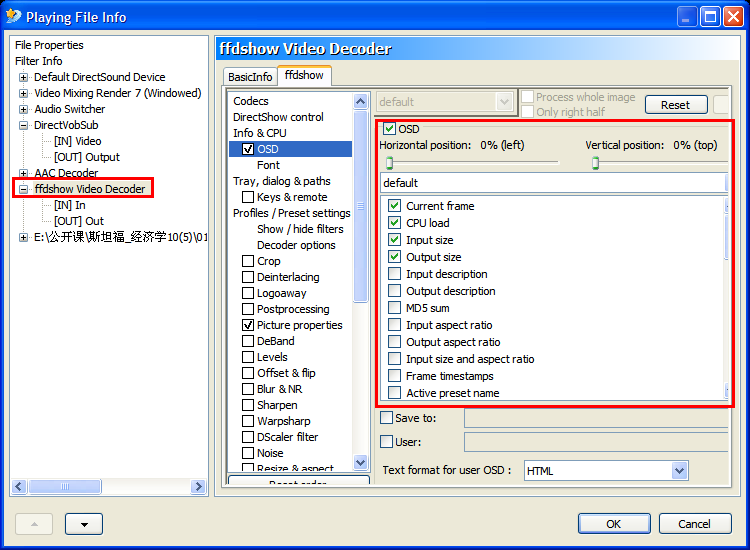This screenshot has height=550, width=750.
Task: Enable Deinterlacing checkbox
Action: (248, 277)
